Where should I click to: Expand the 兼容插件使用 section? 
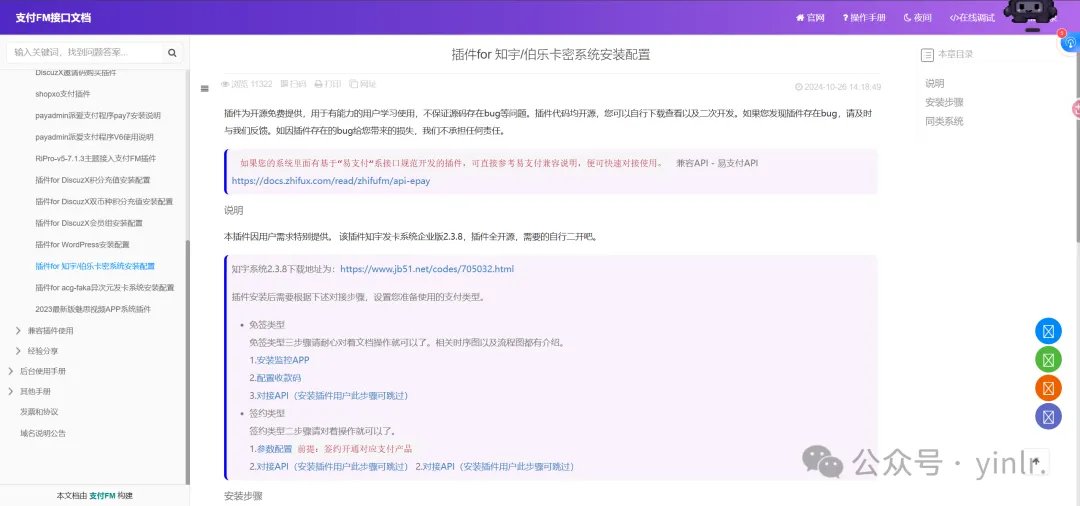[x=18, y=330]
